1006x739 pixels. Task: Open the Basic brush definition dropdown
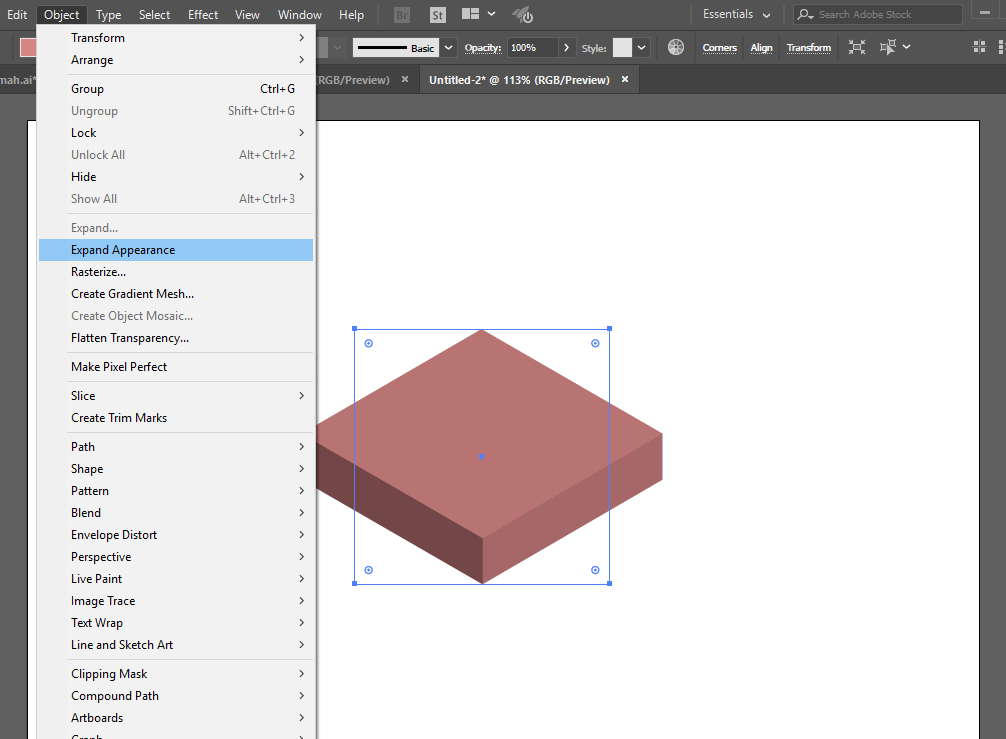[x=448, y=47]
